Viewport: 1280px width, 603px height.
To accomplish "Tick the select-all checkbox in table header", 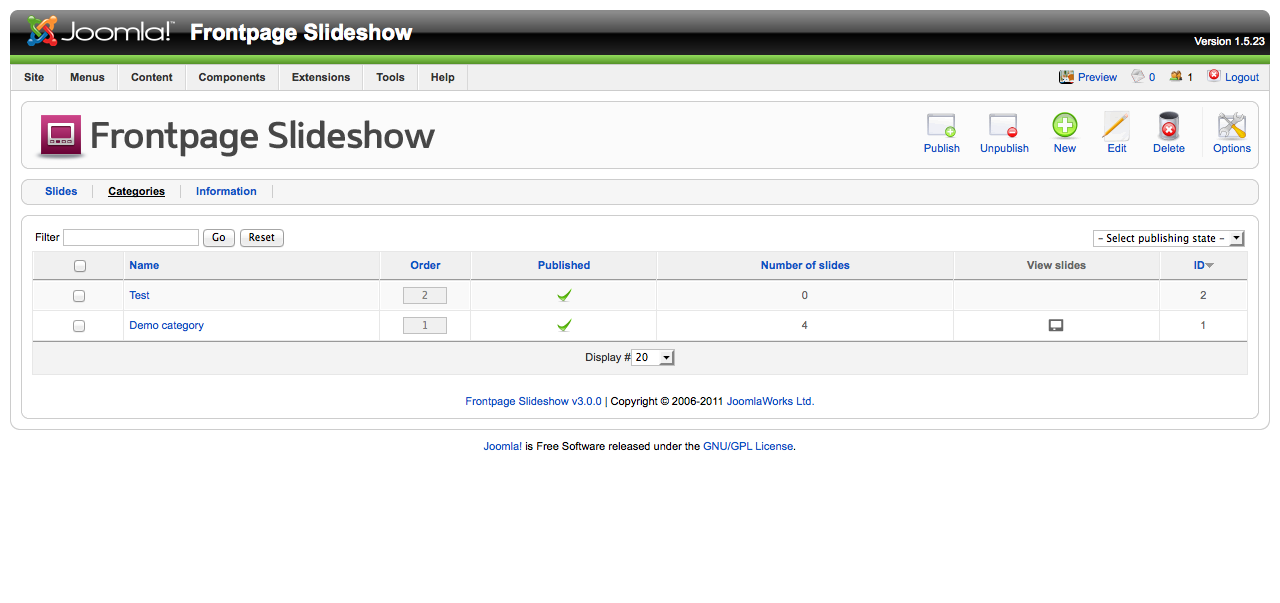I will 80,266.
